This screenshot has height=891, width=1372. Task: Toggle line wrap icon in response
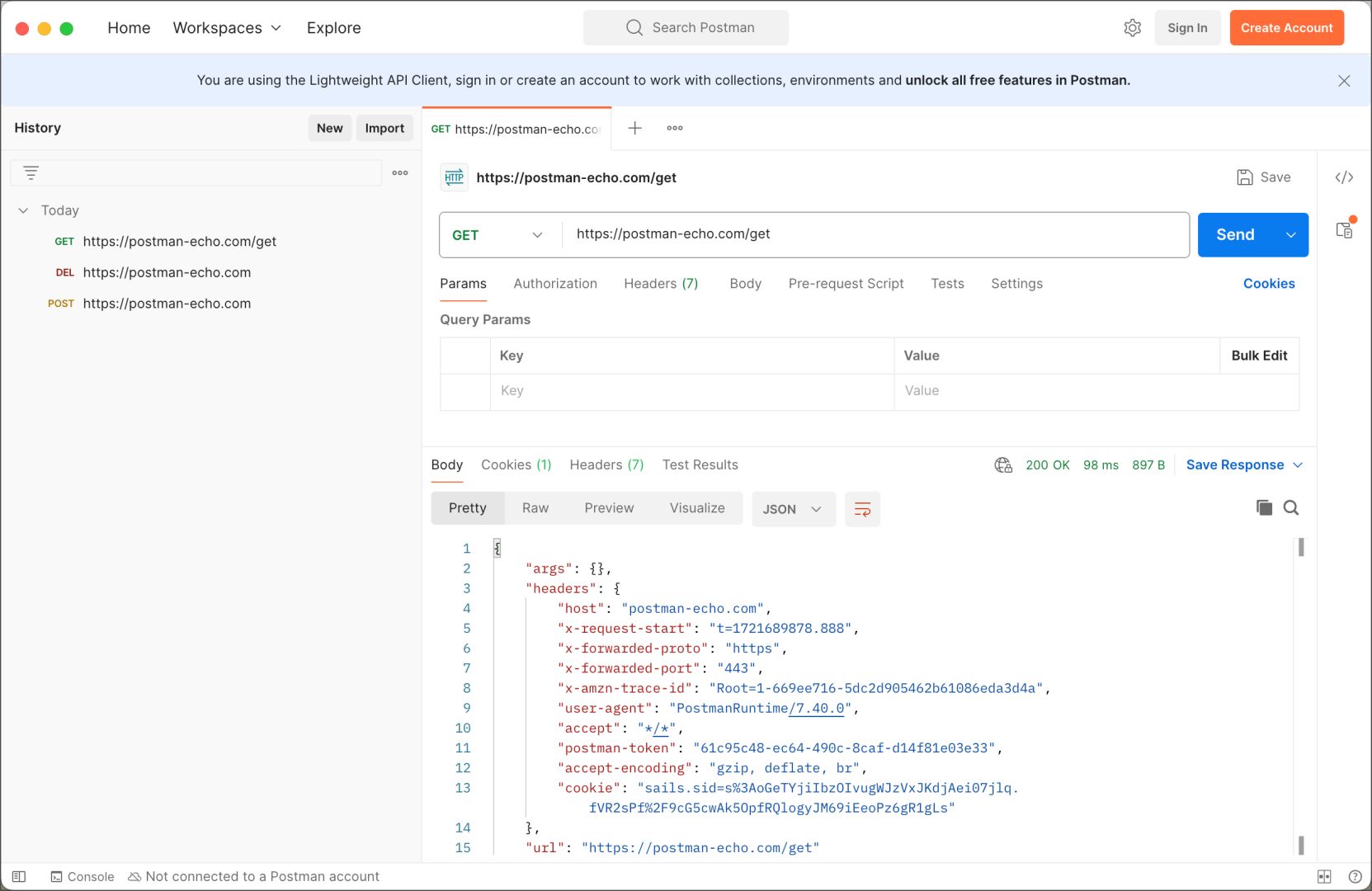coord(862,509)
